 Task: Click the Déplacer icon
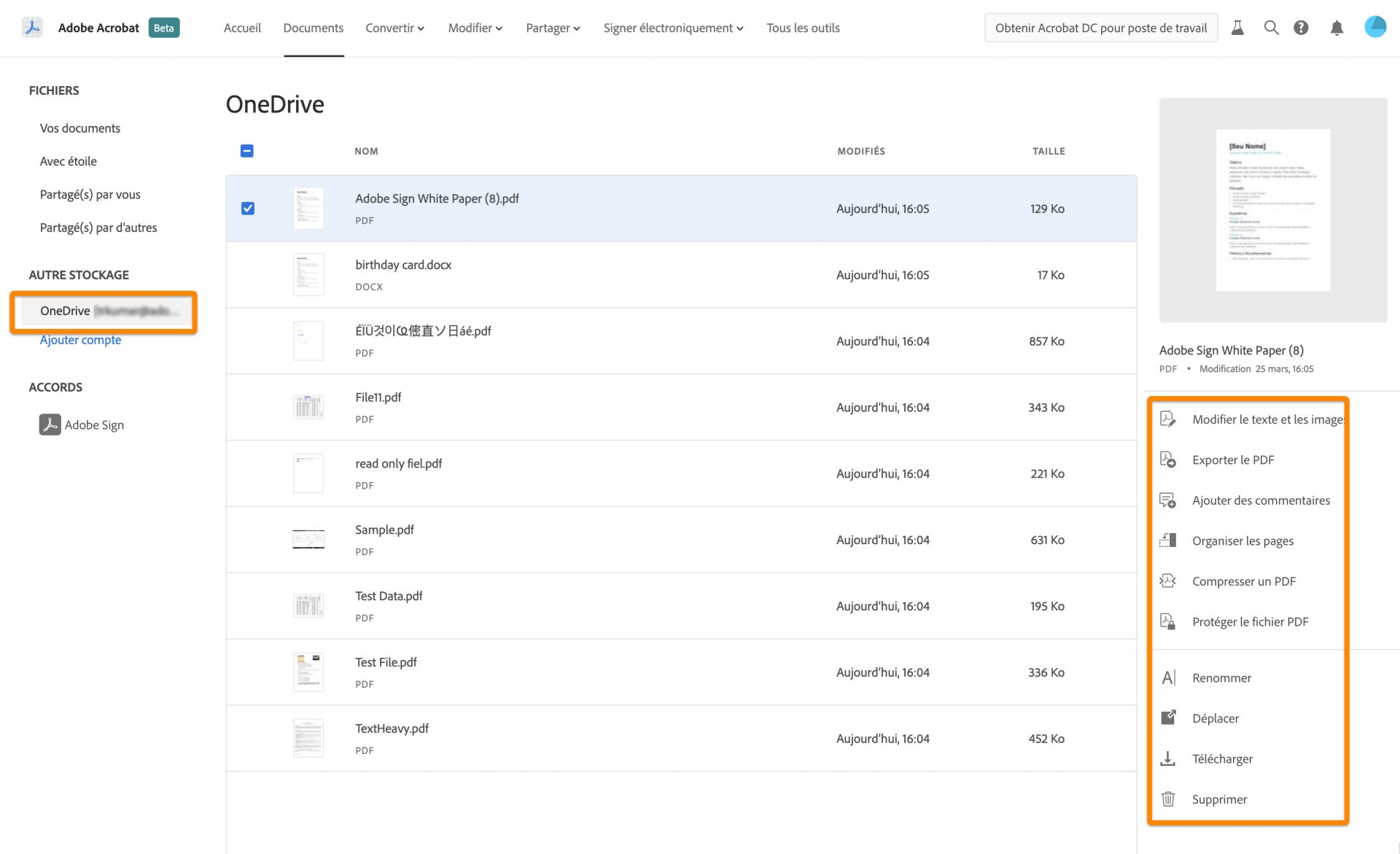click(x=1167, y=718)
